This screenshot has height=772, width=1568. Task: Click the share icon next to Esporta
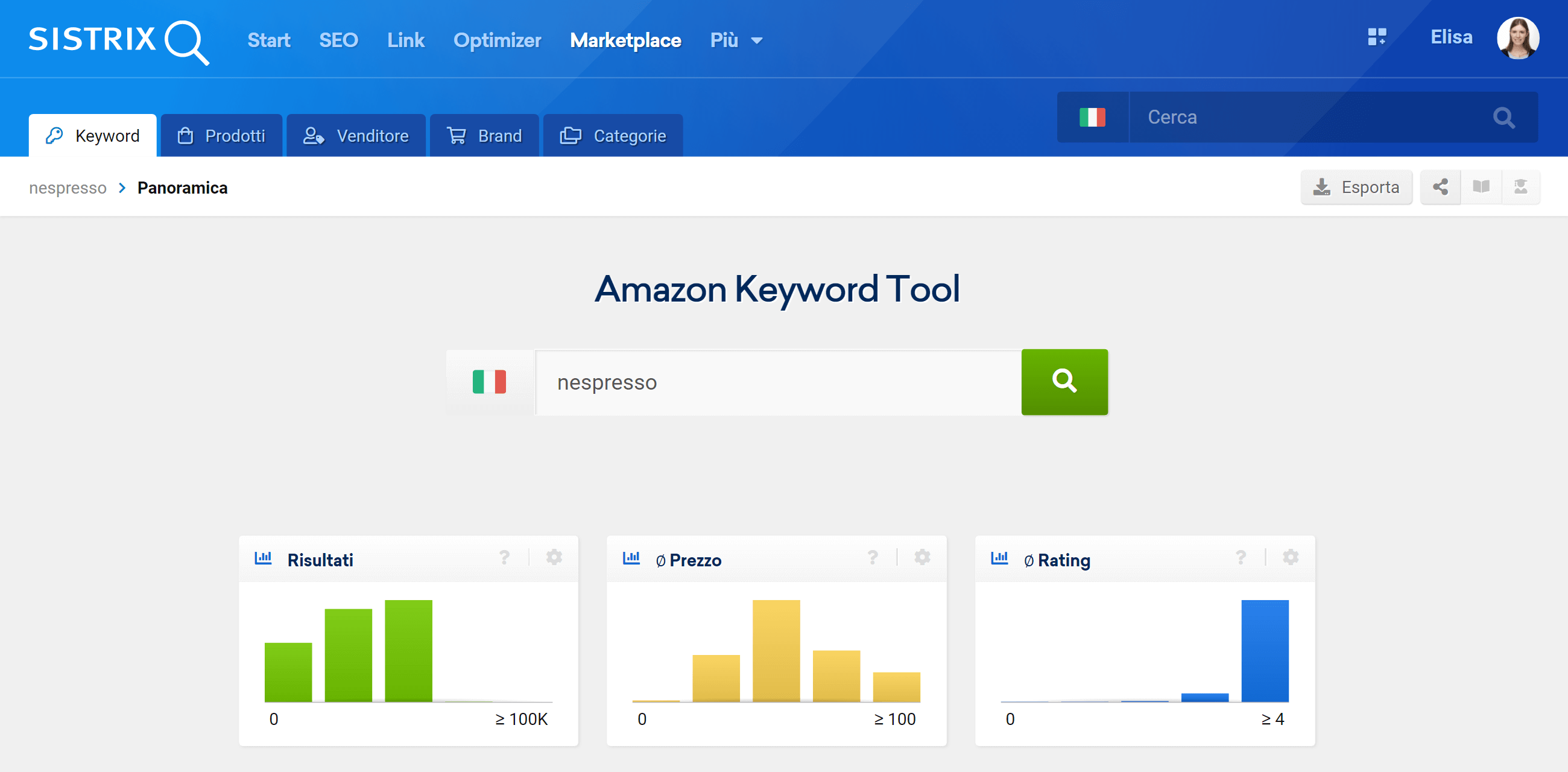pos(1441,188)
